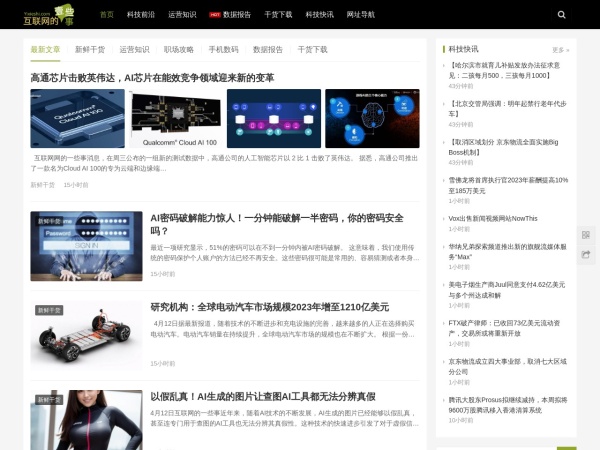Screen dimensions: 600x450
Task: Click the site logo in header
Action: (49, 15)
